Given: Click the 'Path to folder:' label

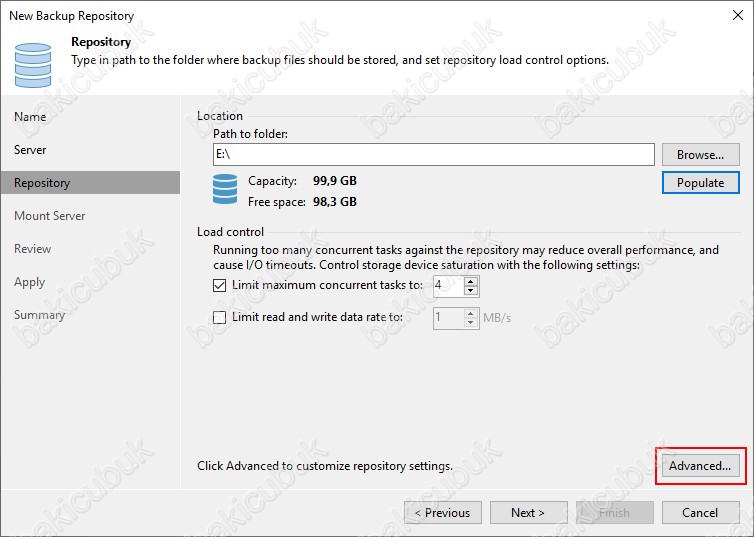Looking at the screenshot, I should pyautogui.click(x=250, y=134).
